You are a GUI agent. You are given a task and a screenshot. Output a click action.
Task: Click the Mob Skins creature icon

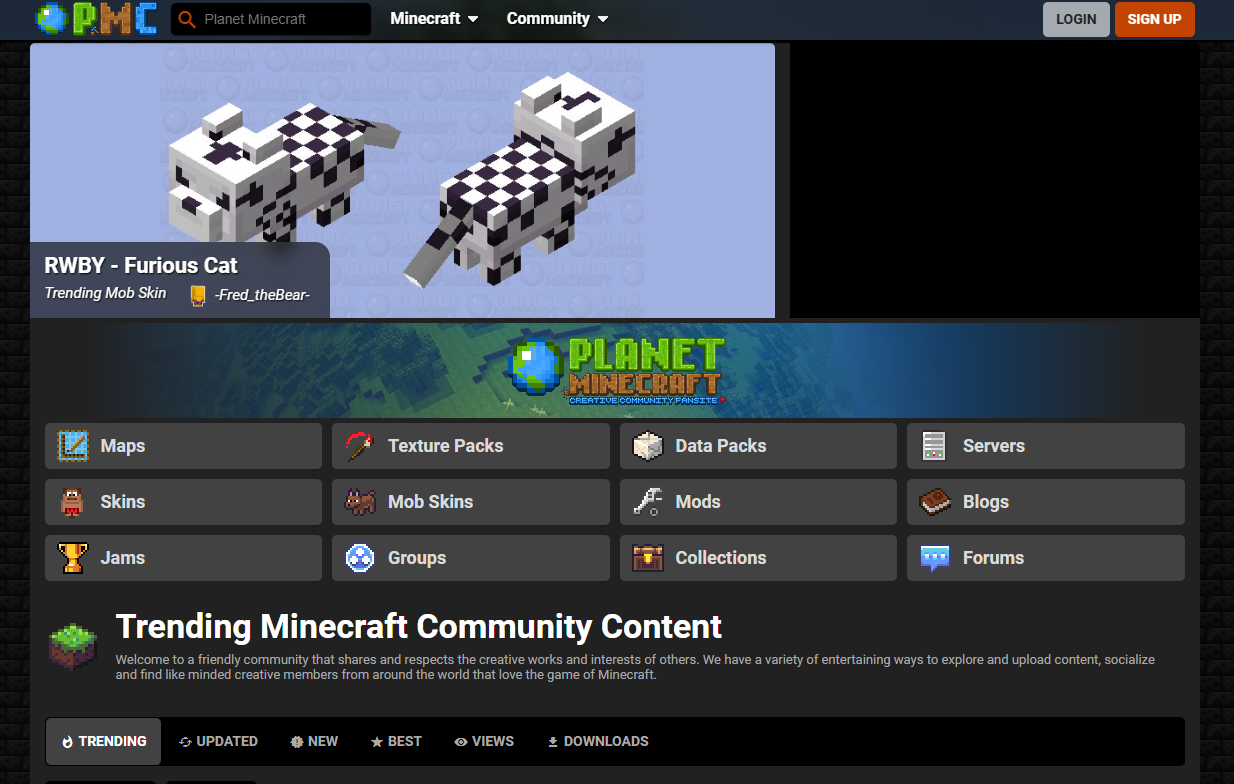(360, 502)
